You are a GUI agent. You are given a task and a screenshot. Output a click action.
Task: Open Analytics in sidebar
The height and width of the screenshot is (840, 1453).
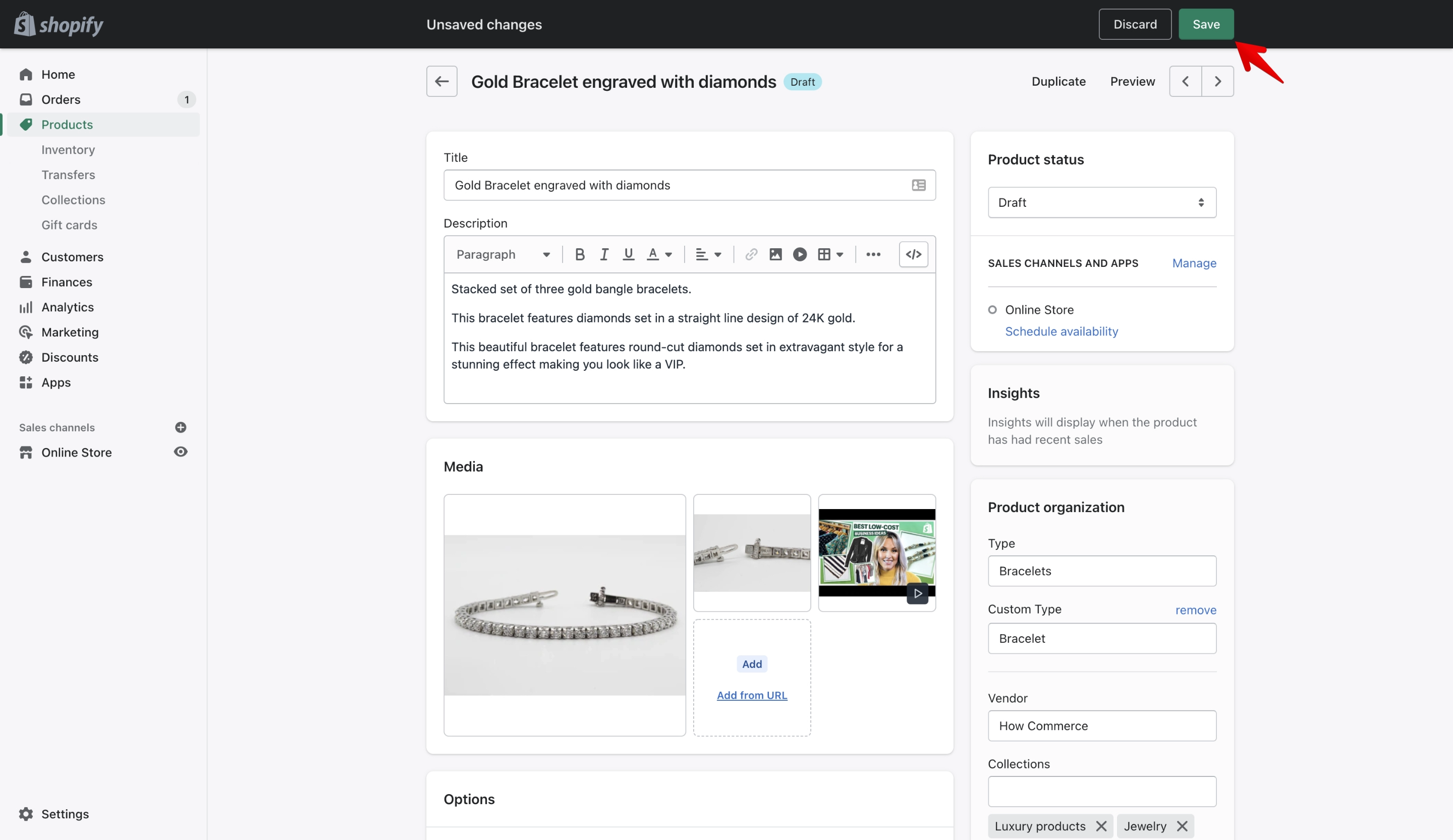tap(104, 307)
